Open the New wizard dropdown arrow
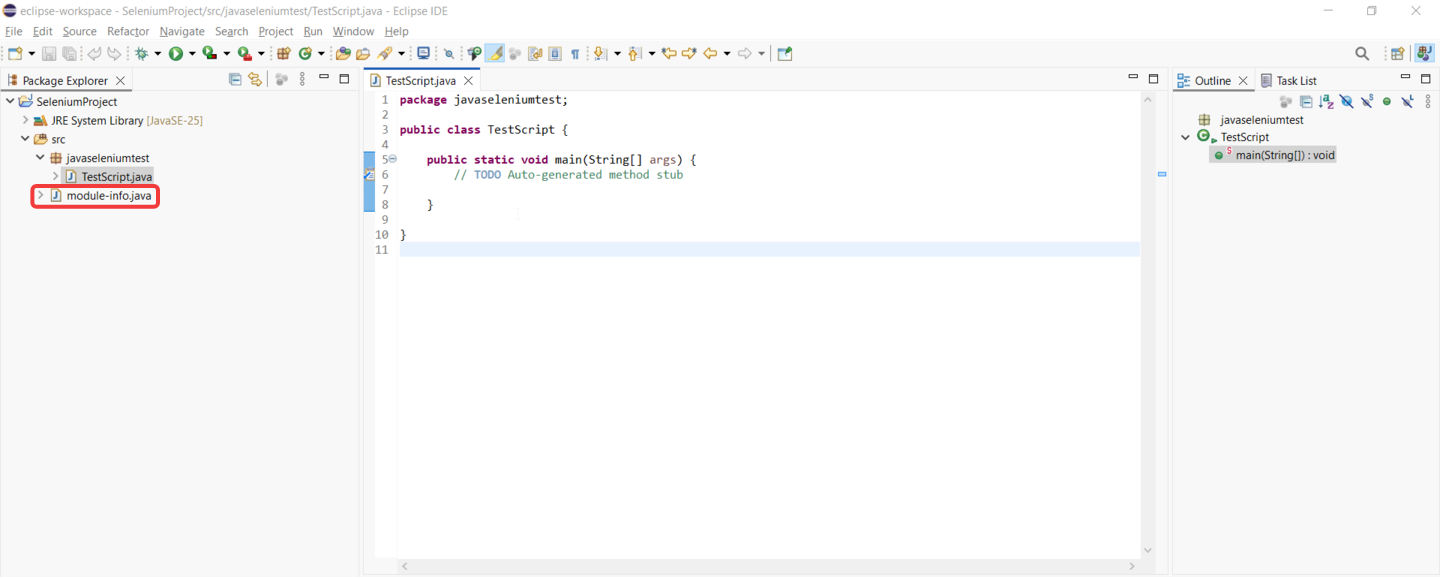This screenshot has height=578, width=1440. [x=31, y=54]
